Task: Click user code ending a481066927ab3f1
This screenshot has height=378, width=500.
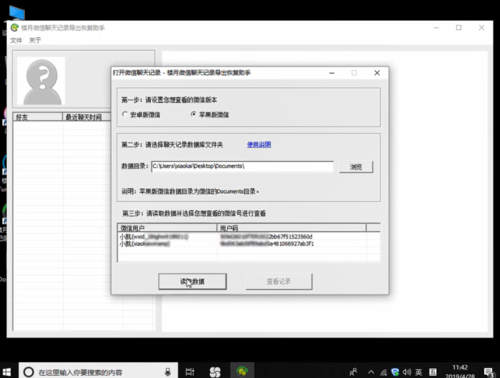Action: [267, 244]
